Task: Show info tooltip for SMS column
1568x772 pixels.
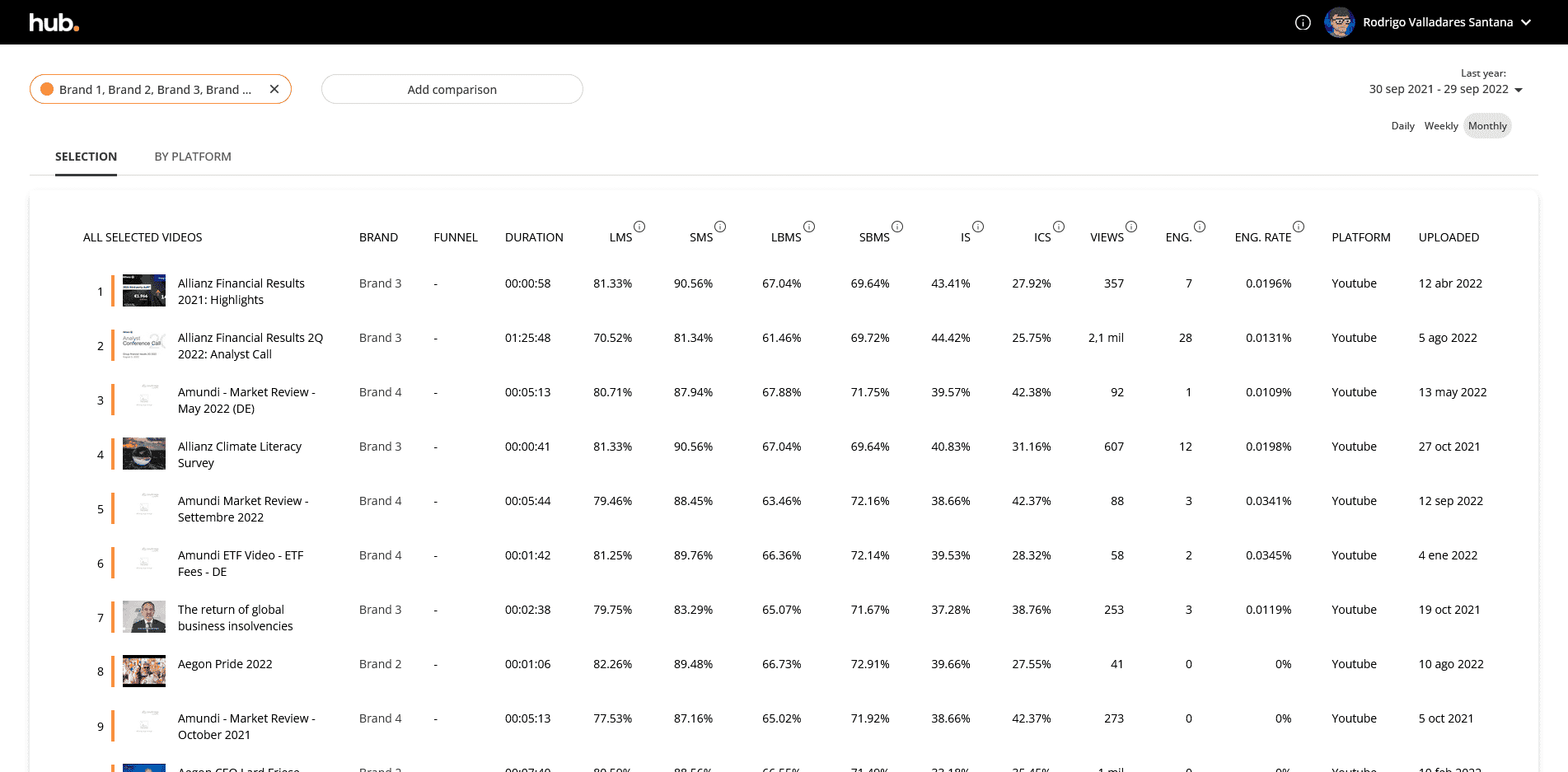Action: pyautogui.click(x=720, y=227)
